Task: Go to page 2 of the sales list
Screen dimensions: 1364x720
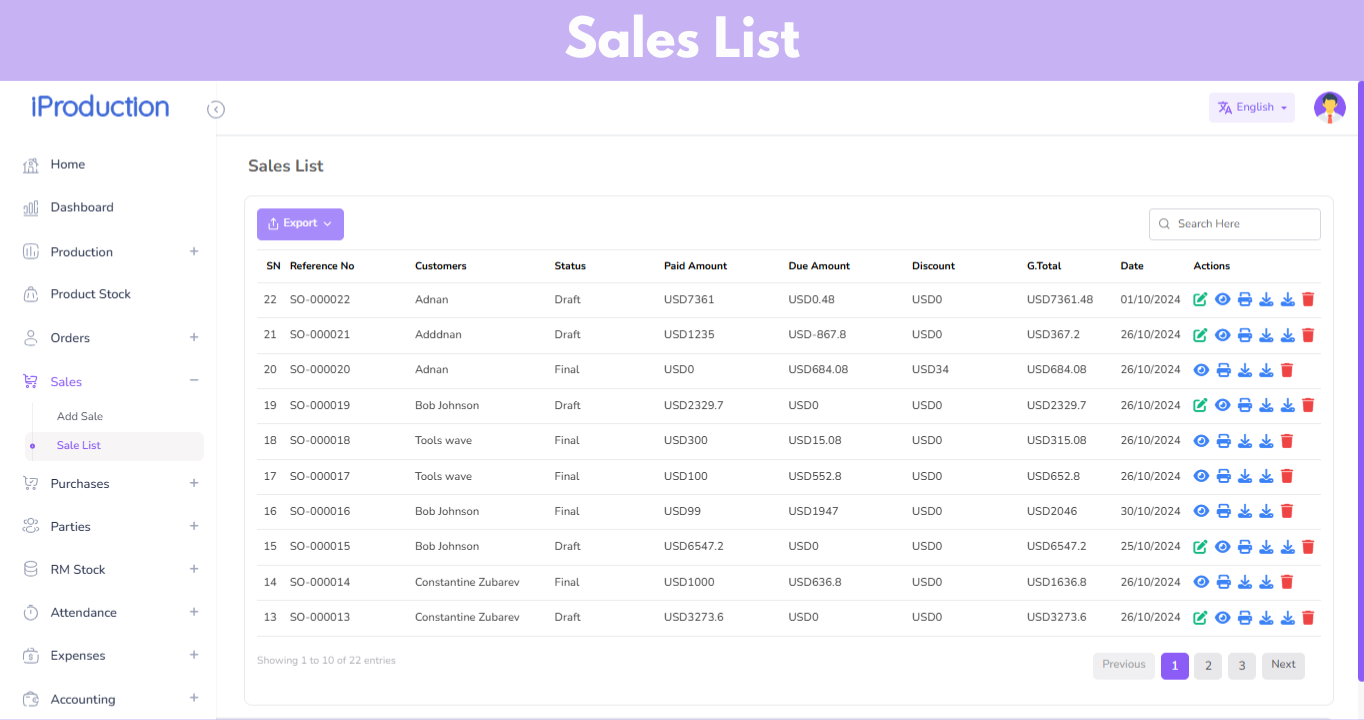Action: coord(1208,666)
